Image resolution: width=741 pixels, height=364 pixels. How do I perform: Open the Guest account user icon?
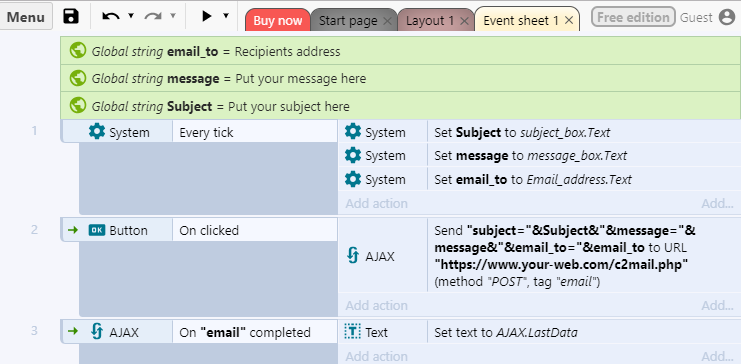pyautogui.click(x=727, y=17)
